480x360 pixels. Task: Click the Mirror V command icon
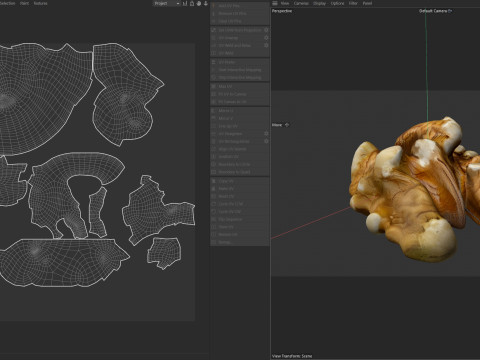point(214,118)
